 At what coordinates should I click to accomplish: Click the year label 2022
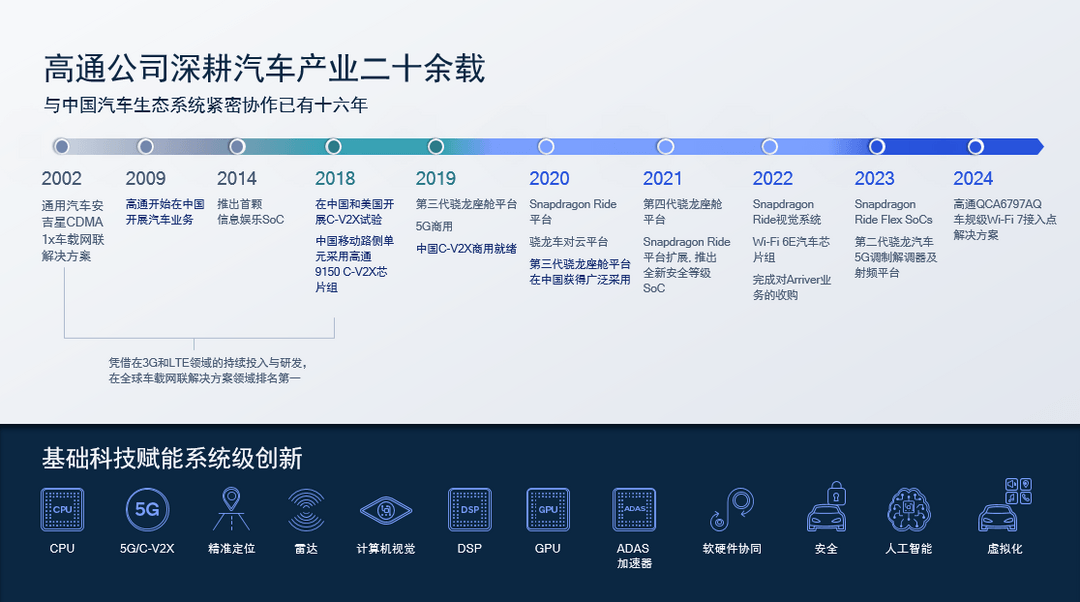point(773,179)
